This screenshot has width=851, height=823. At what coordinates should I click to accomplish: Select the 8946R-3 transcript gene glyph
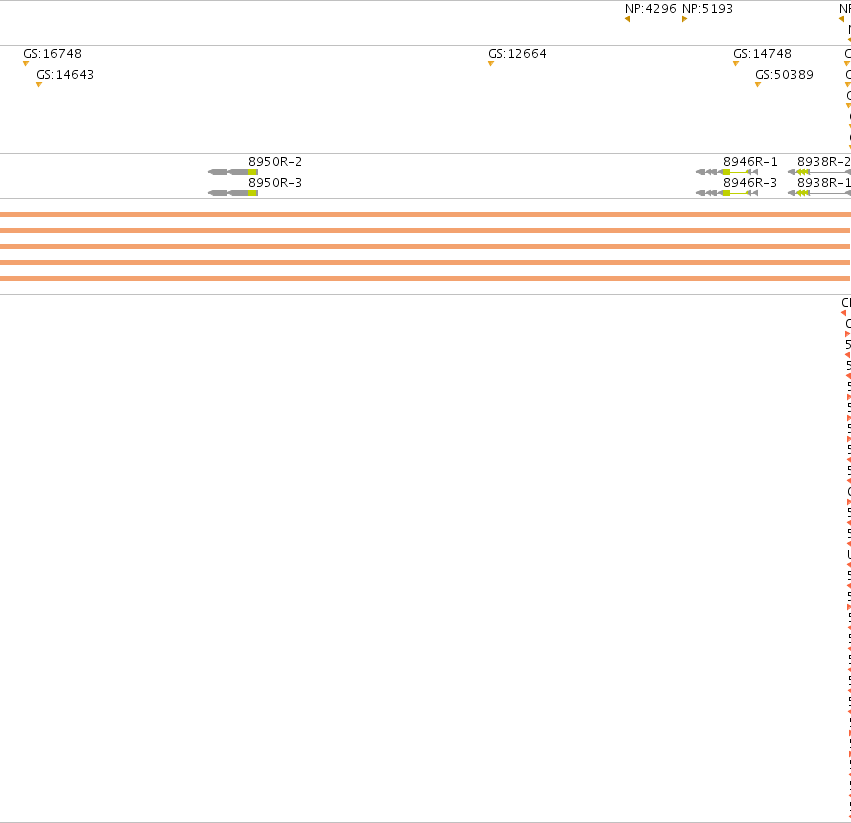click(x=727, y=193)
